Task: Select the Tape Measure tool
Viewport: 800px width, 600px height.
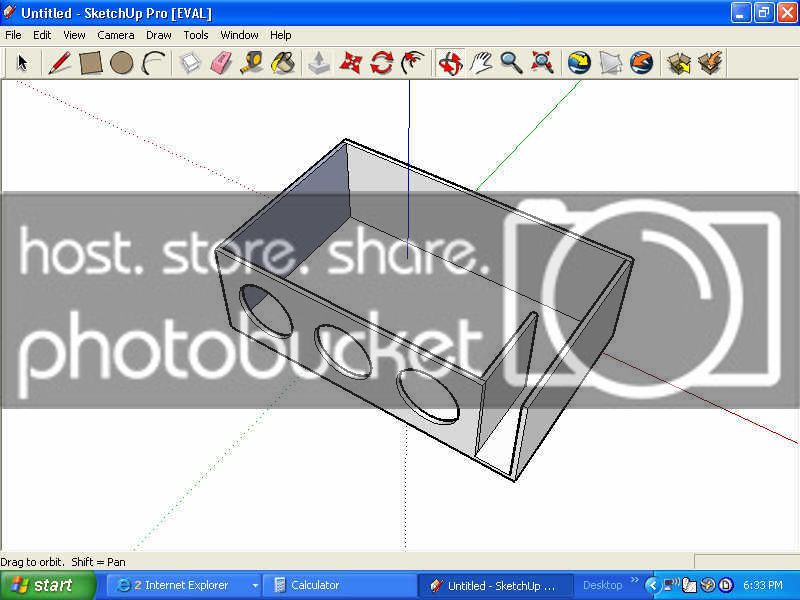Action: coord(252,63)
